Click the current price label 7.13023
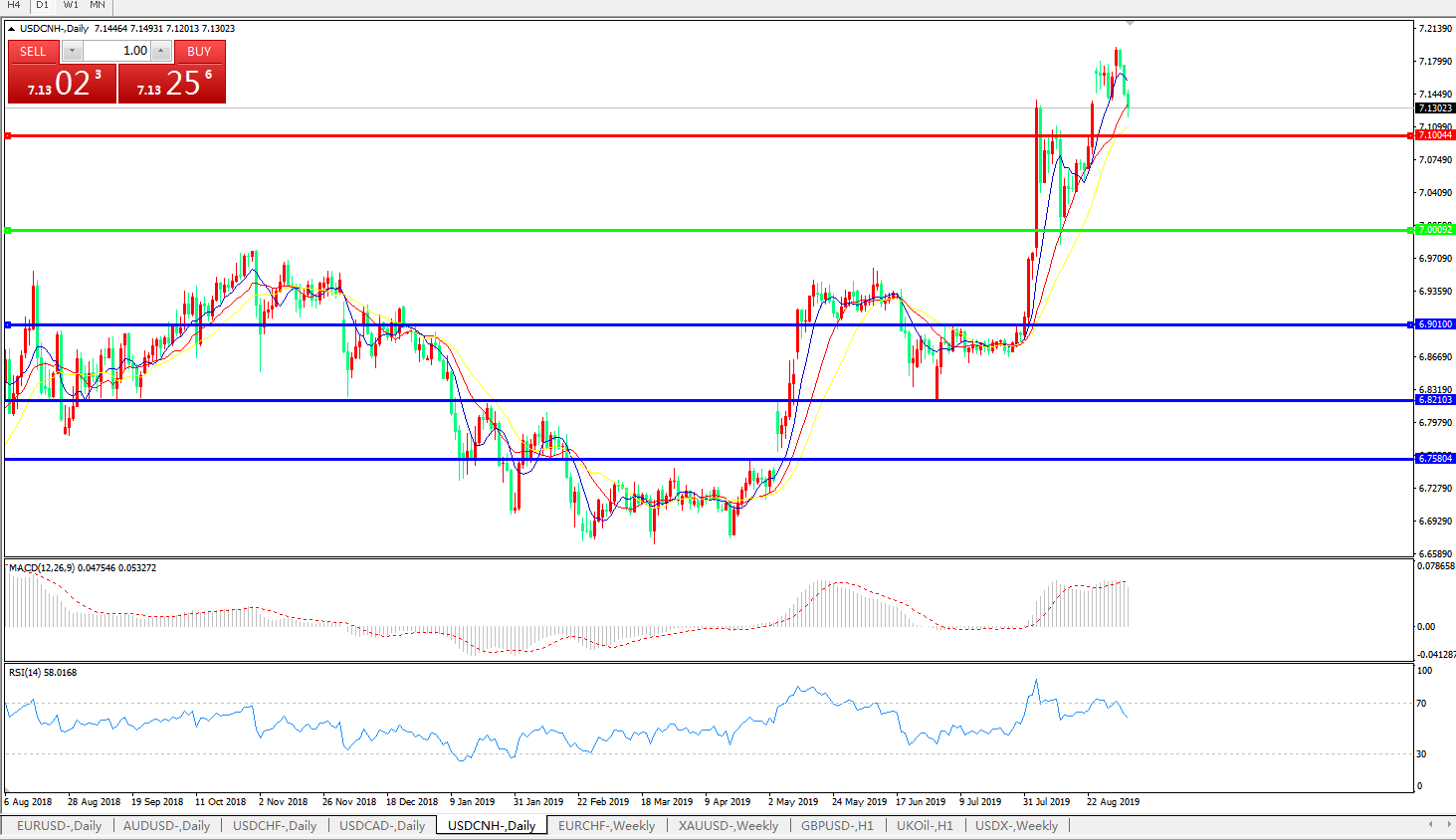Image resolution: width=1456 pixels, height=840 pixels. (1434, 107)
